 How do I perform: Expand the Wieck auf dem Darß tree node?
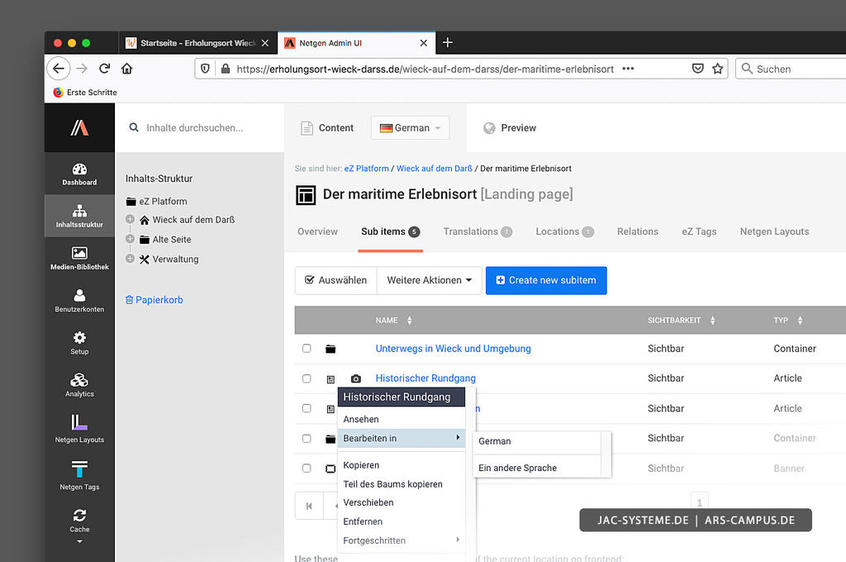point(130,219)
